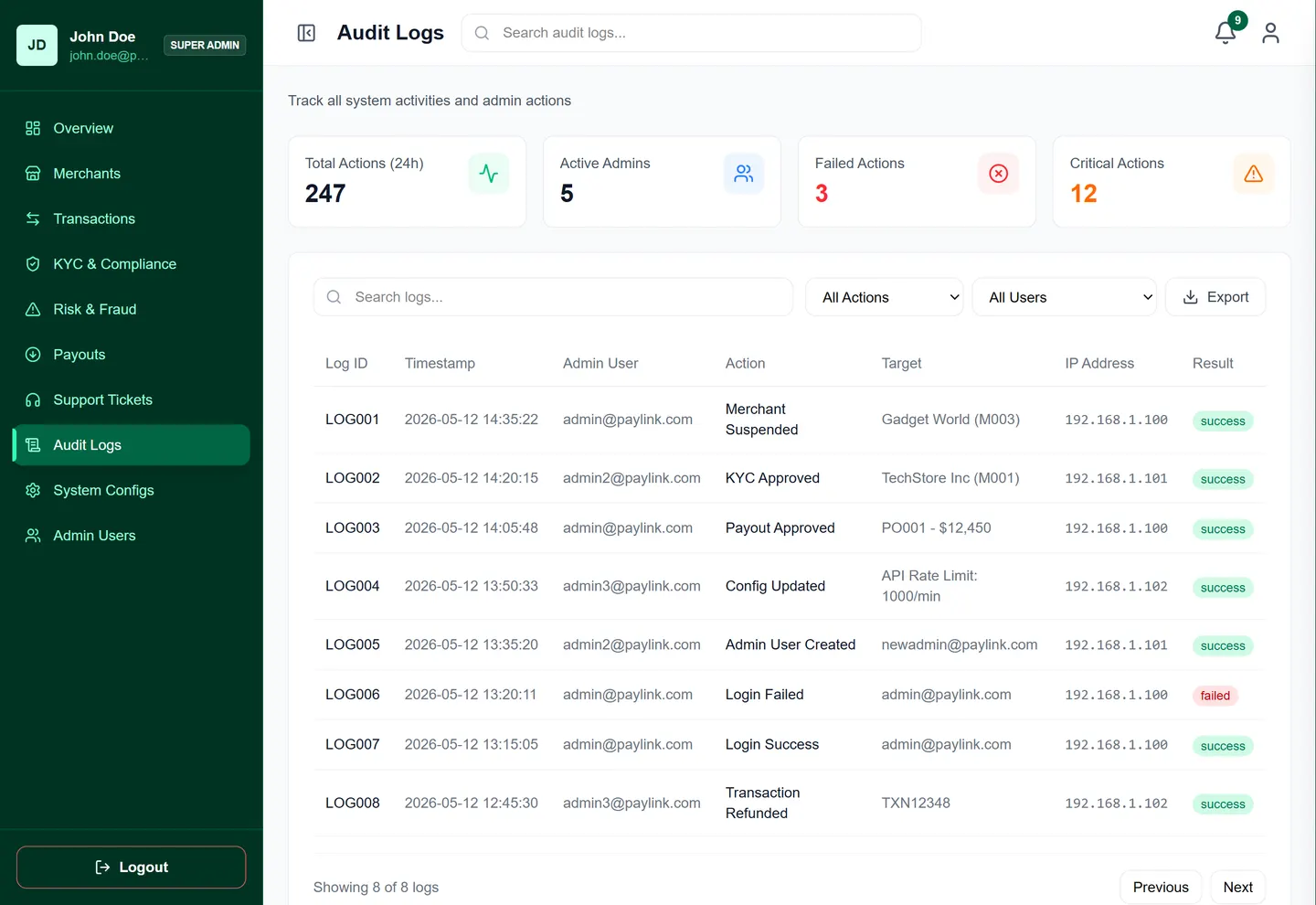Click the Overview grid icon
This screenshot has width=1316, height=905.
[33, 128]
